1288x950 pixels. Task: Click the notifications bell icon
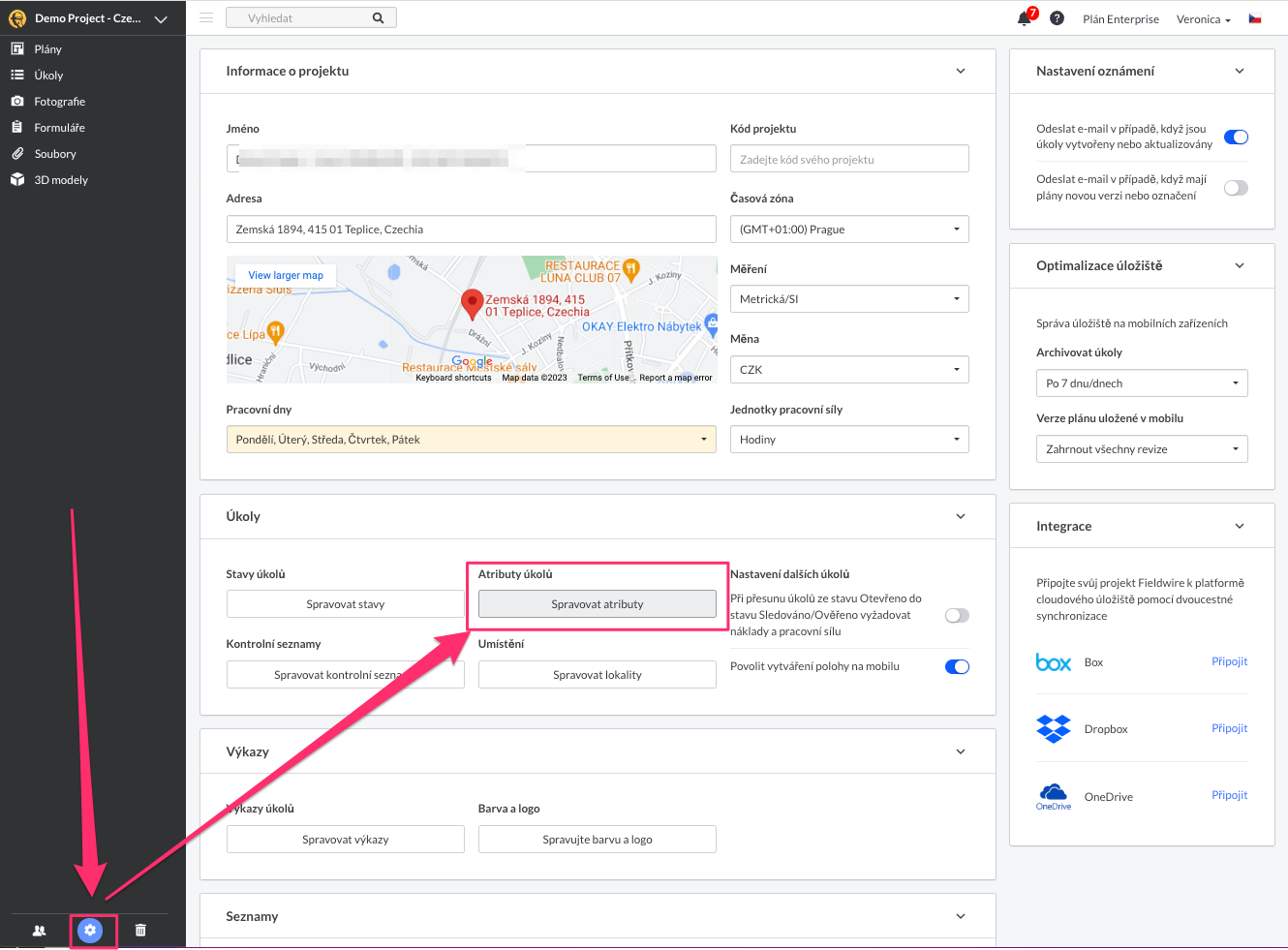point(1024,18)
